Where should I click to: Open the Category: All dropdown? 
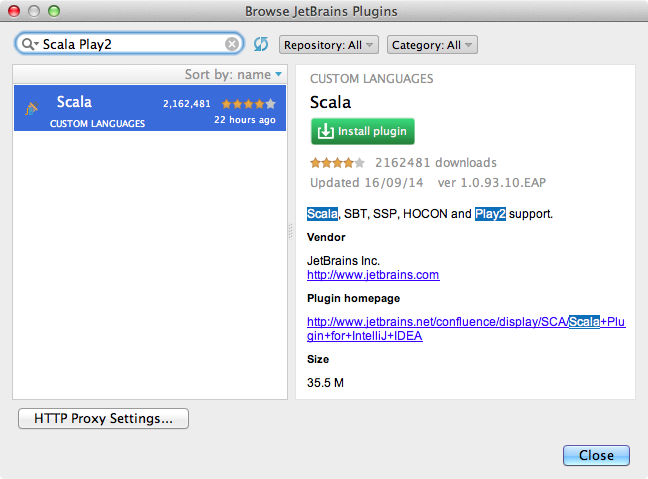432,45
